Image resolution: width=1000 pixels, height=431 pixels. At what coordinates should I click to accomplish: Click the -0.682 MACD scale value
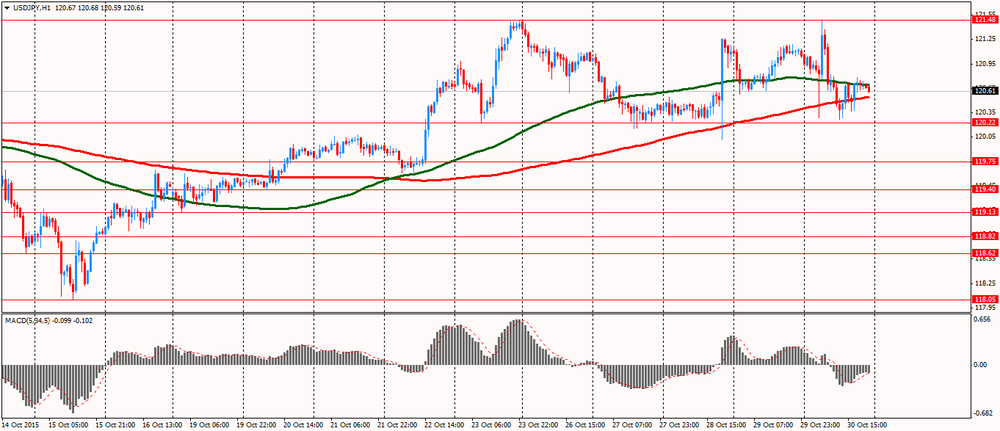point(983,413)
